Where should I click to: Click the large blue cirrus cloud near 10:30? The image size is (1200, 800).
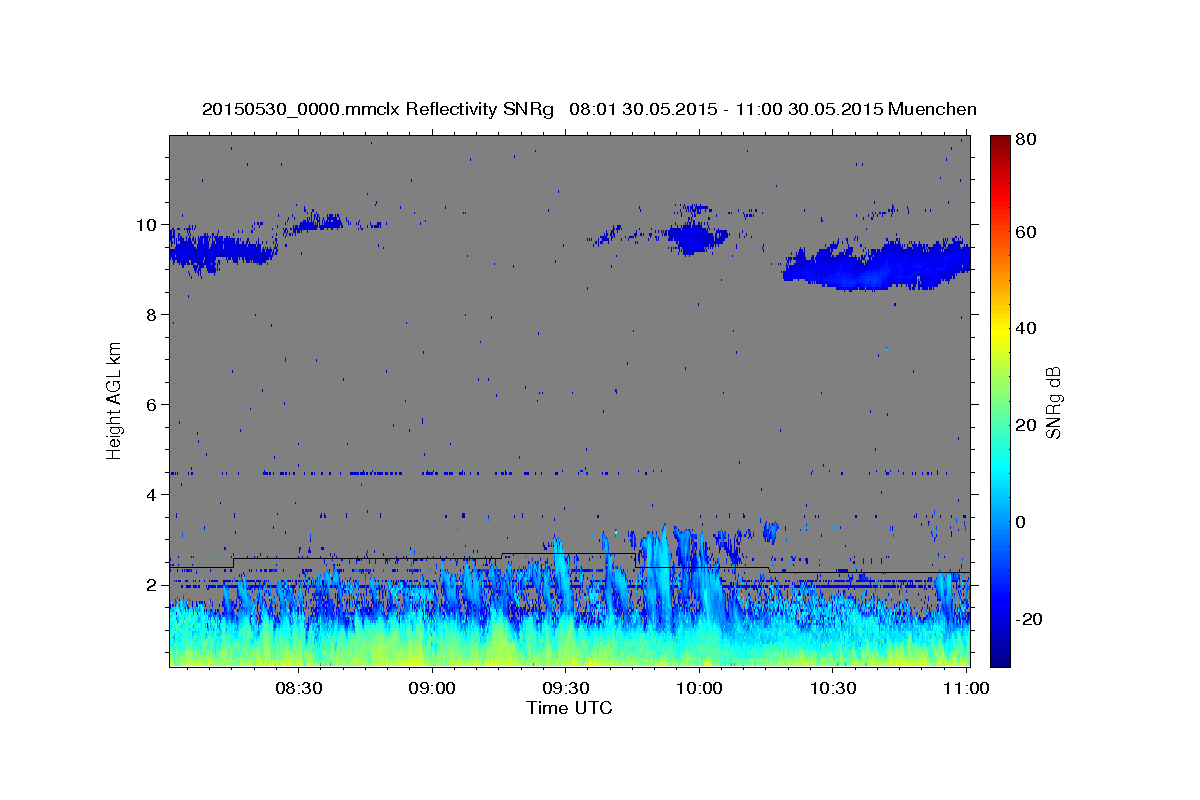click(x=877, y=265)
